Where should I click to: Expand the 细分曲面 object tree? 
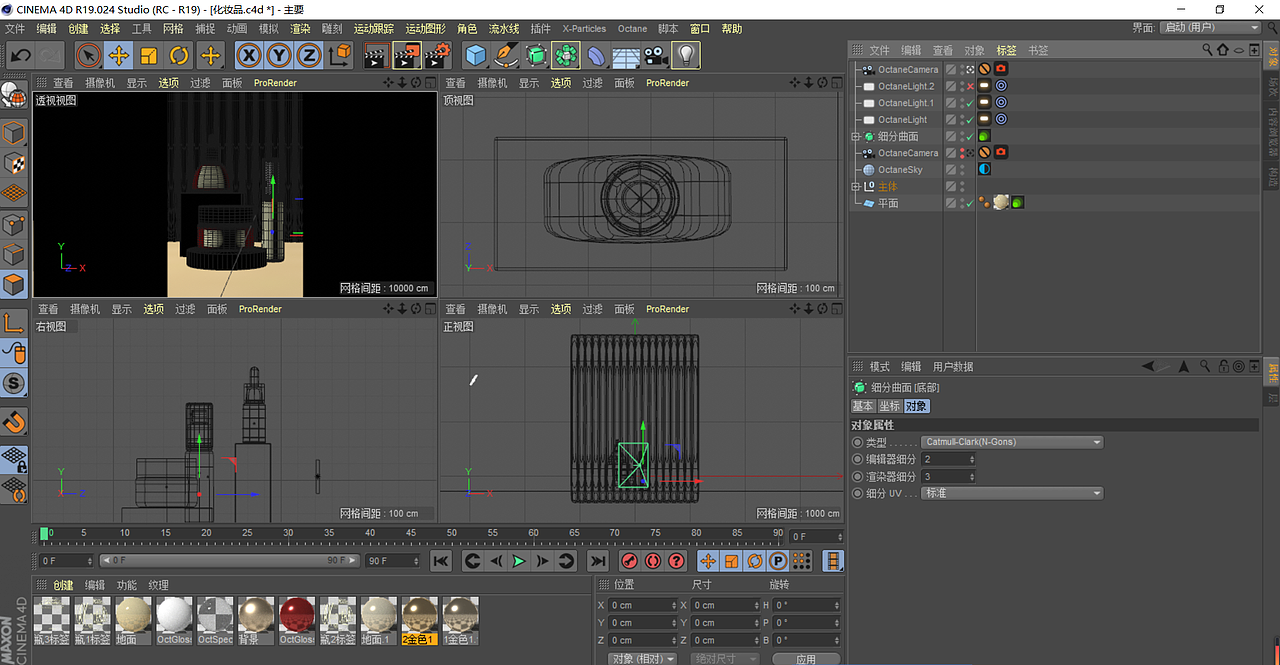click(x=855, y=136)
